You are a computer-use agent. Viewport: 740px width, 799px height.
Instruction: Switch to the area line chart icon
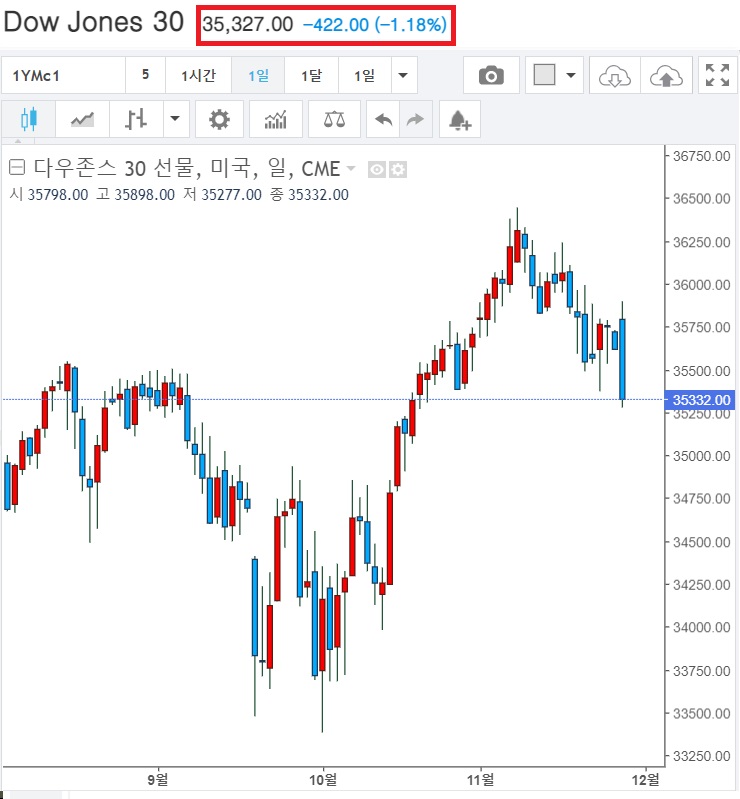point(82,119)
